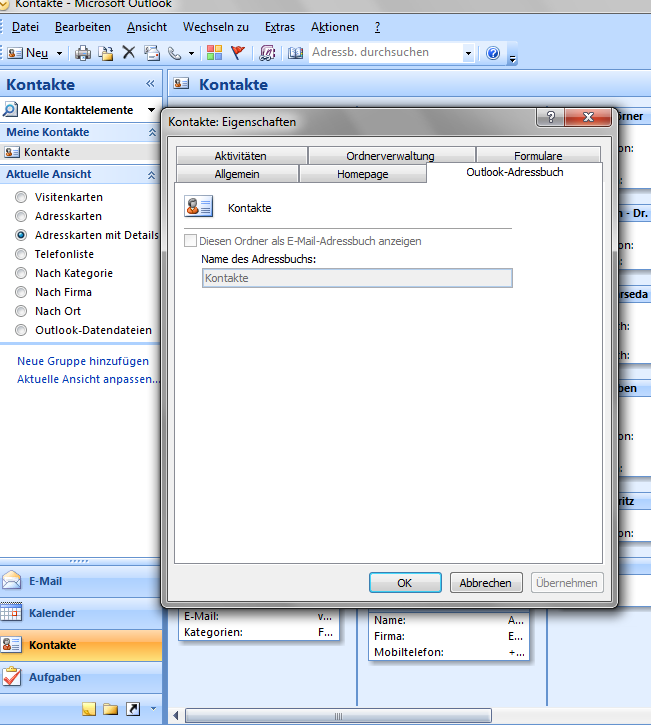Viewport: 651px width, 725px height.
Task: Click the search magnifier icon beside Alle Kontaktelemente
Action: point(10,110)
